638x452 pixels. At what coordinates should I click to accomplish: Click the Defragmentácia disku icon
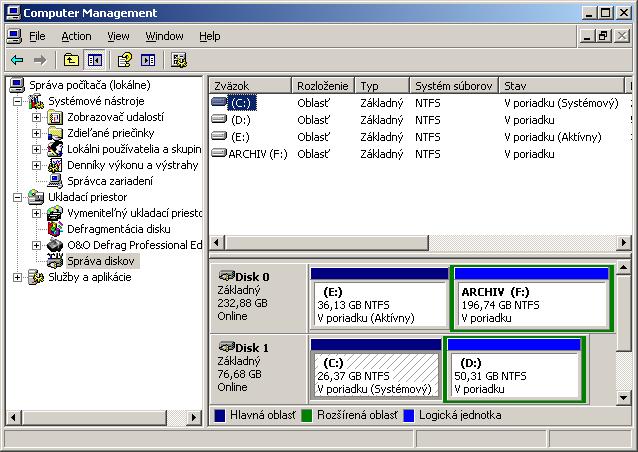pyautogui.click(x=55, y=229)
